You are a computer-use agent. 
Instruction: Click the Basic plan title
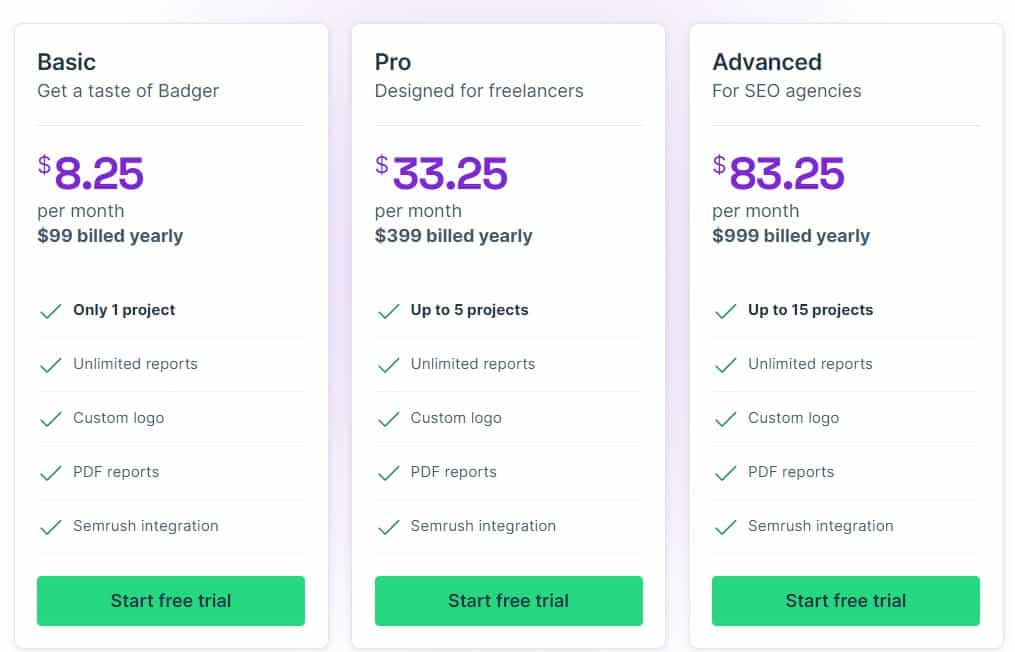click(x=69, y=62)
